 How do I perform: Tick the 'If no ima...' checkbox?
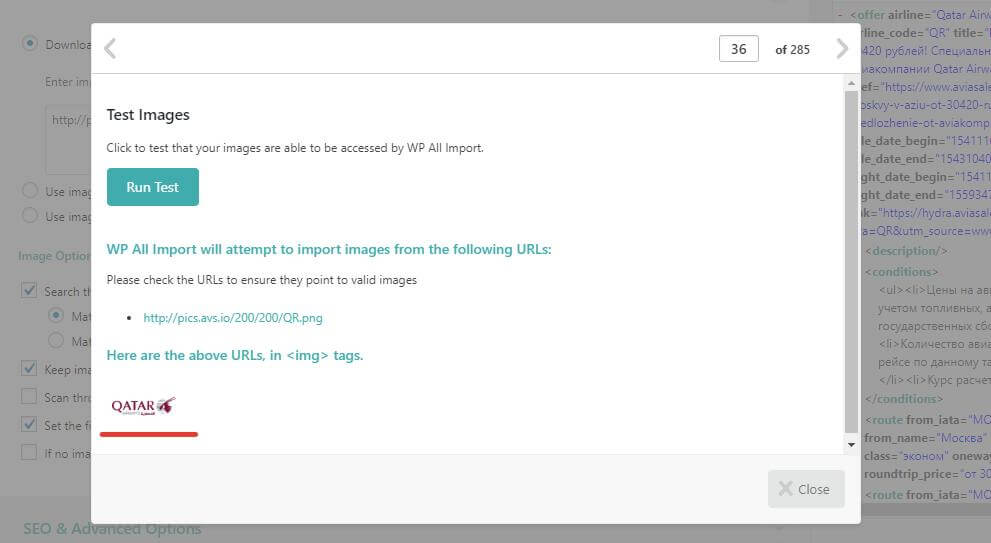coord(30,453)
